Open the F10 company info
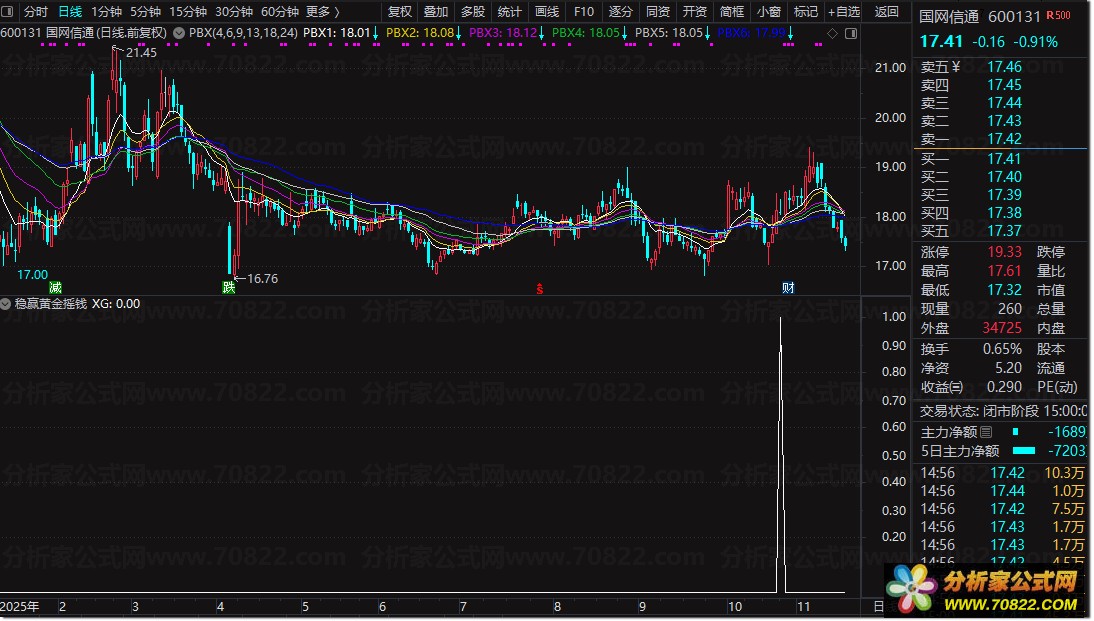Image resolution: width=1094 pixels, height=621 pixels. point(583,12)
